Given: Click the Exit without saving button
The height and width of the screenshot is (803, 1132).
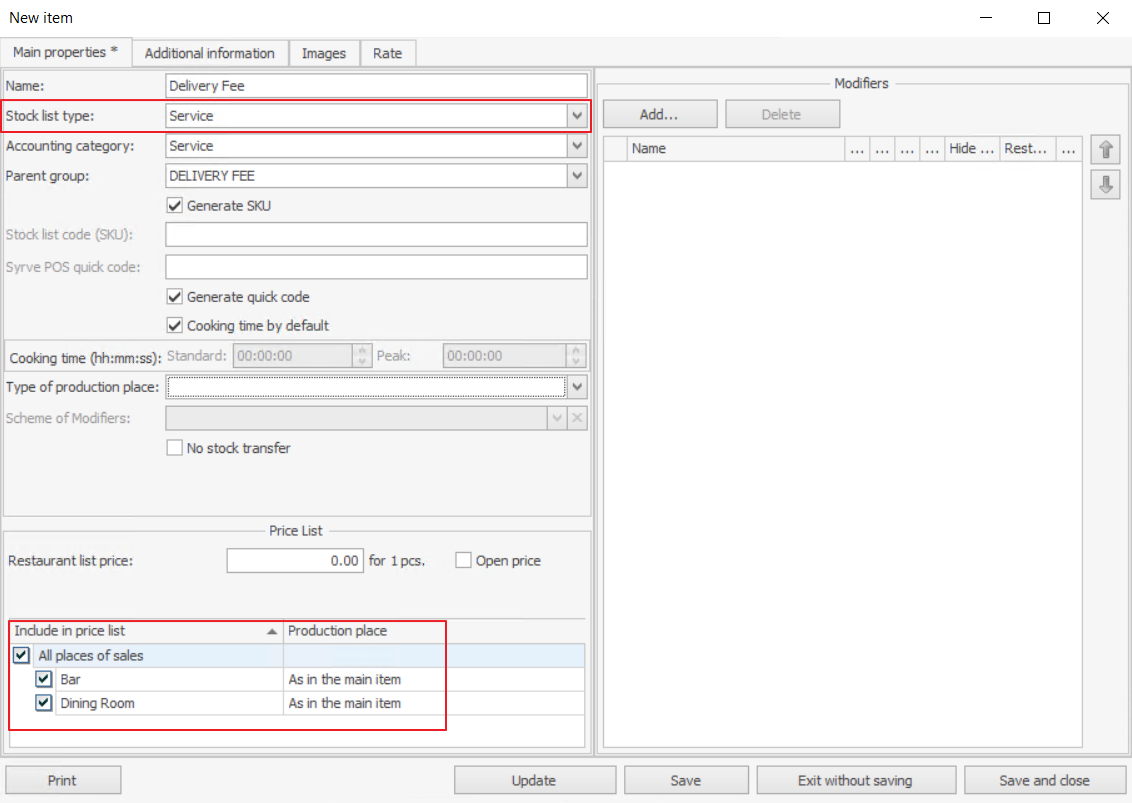Looking at the screenshot, I should click(855, 780).
